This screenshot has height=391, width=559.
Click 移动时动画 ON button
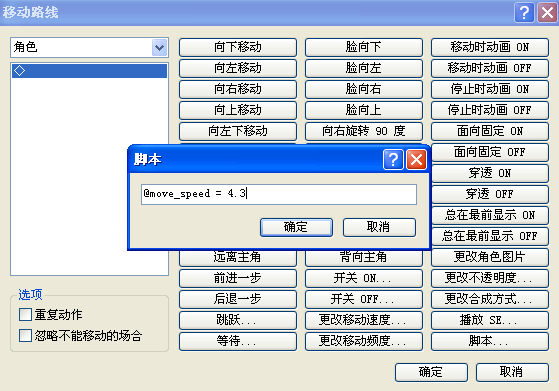[x=490, y=47]
